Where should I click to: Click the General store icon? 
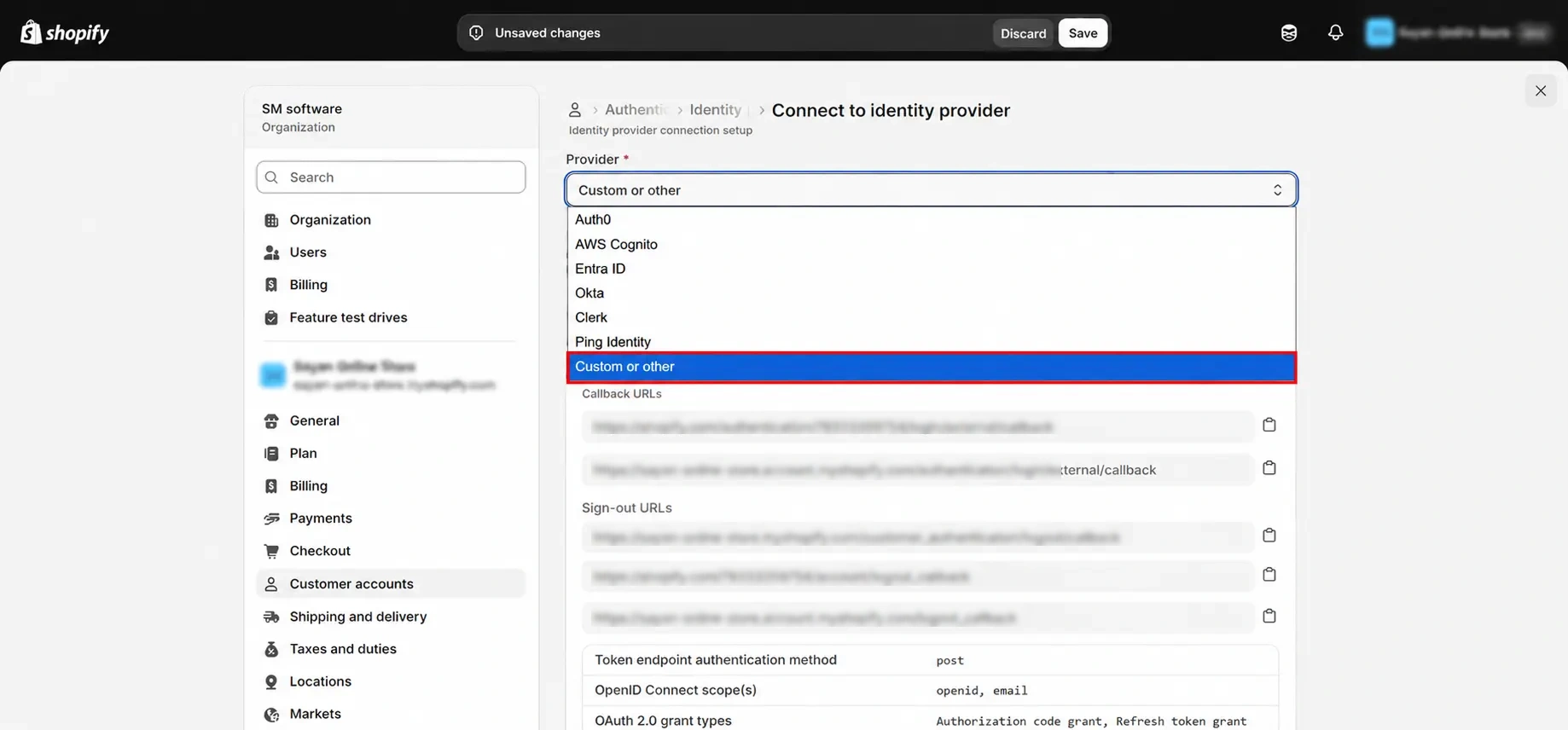pyautogui.click(x=271, y=420)
